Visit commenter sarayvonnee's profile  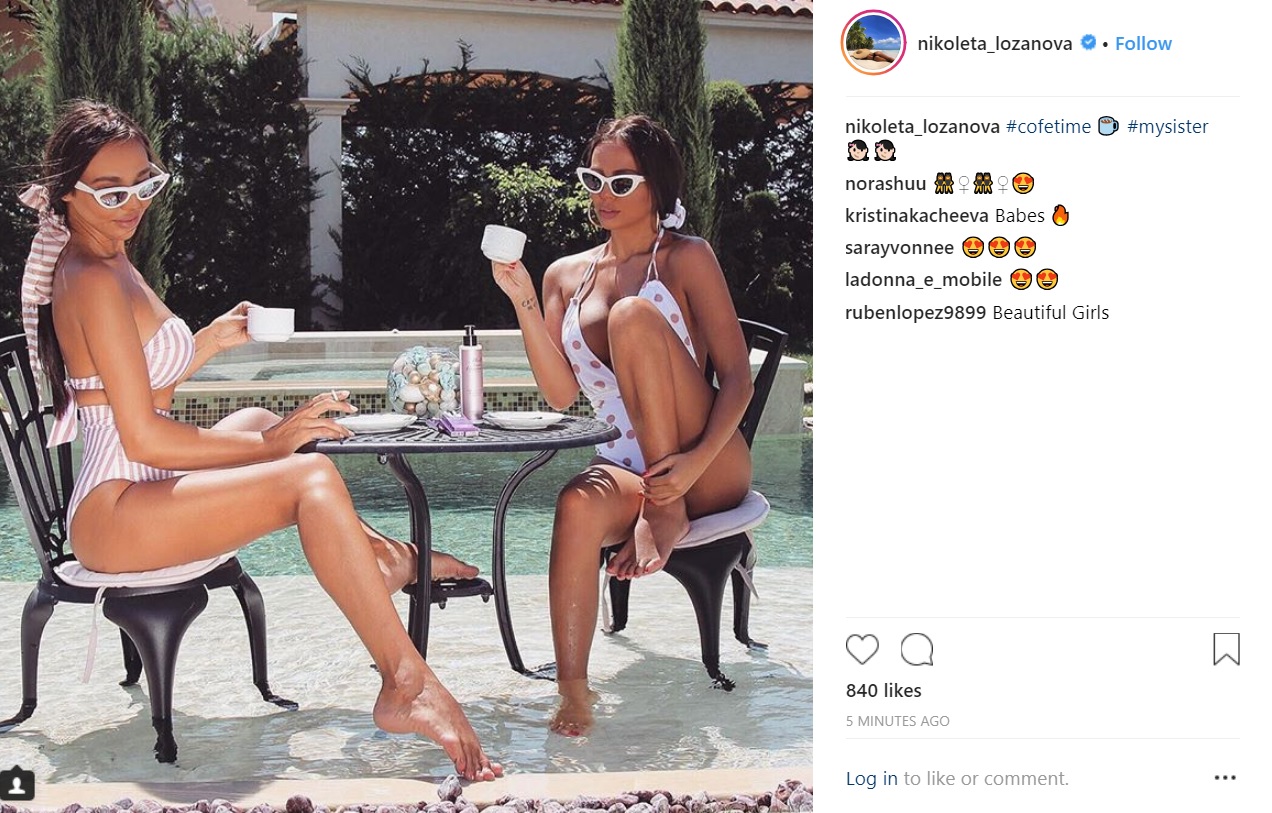coord(899,247)
